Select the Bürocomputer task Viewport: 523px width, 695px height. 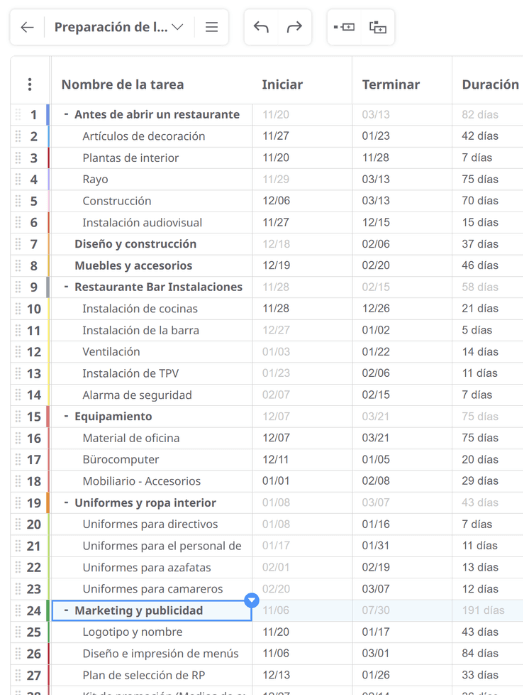click(121, 460)
